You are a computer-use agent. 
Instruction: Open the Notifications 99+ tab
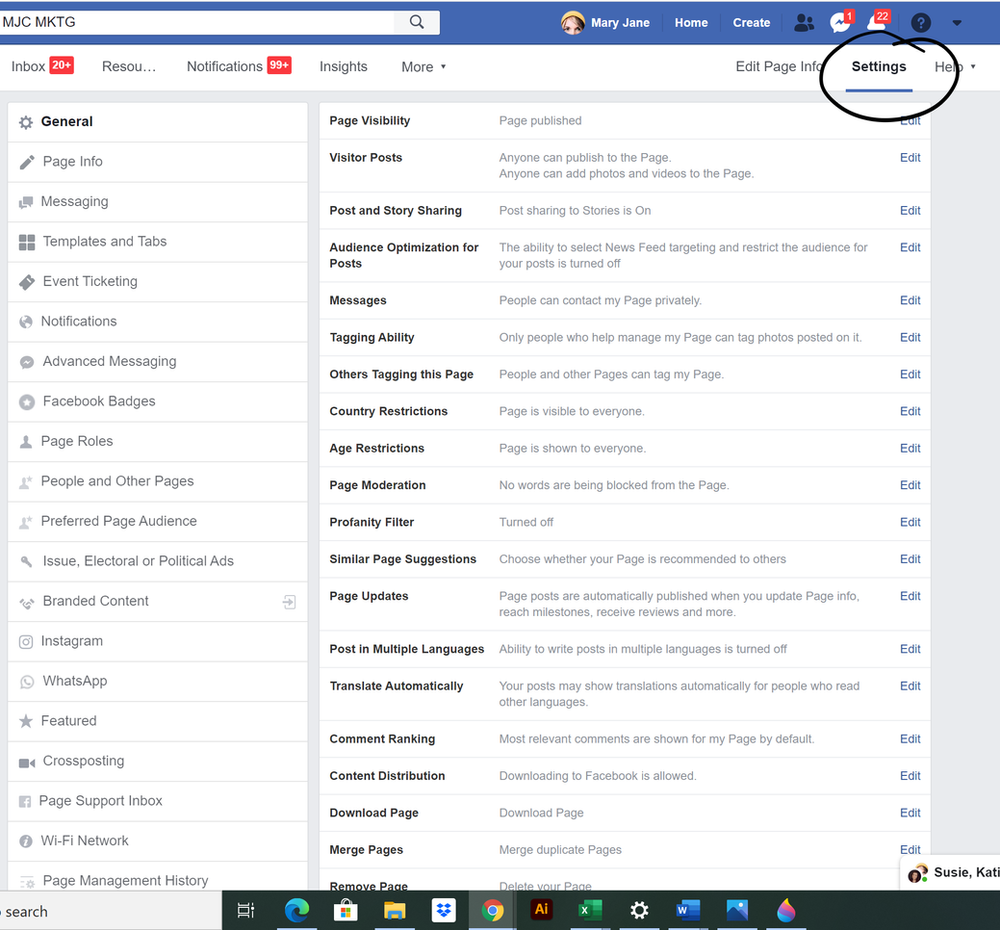click(x=239, y=66)
